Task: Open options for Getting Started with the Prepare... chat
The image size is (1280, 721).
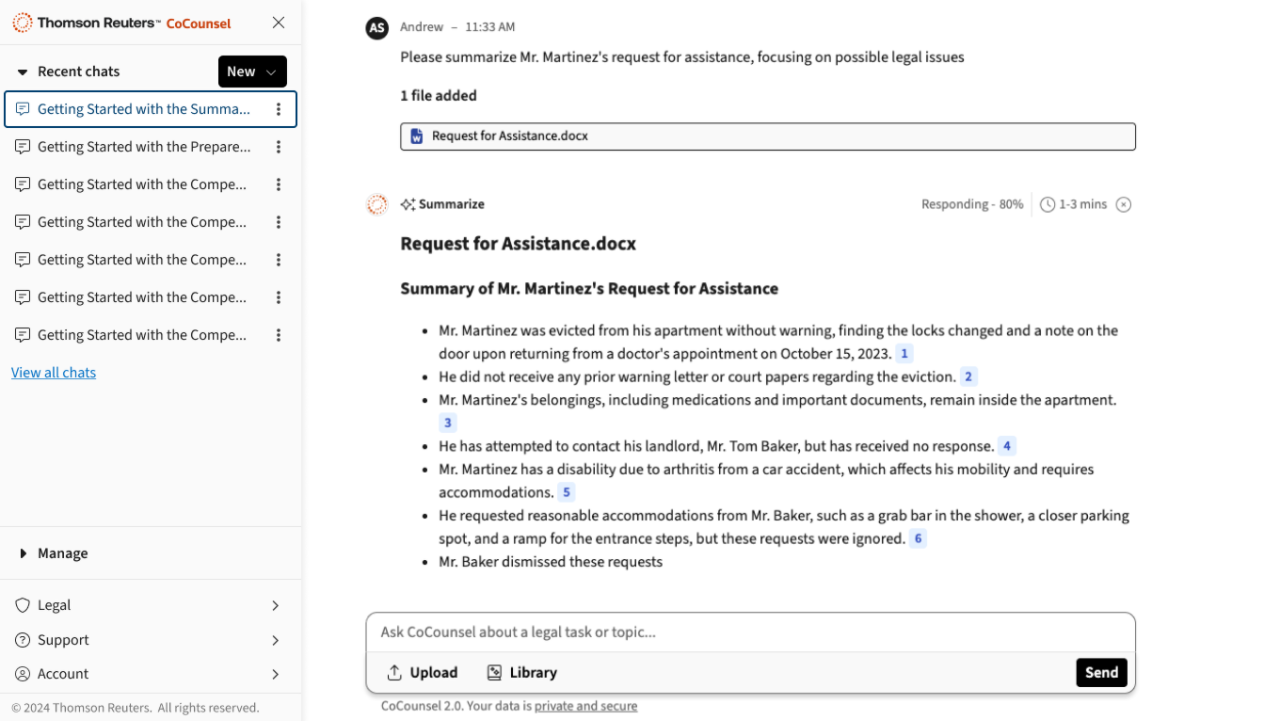Action: tap(278, 147)
